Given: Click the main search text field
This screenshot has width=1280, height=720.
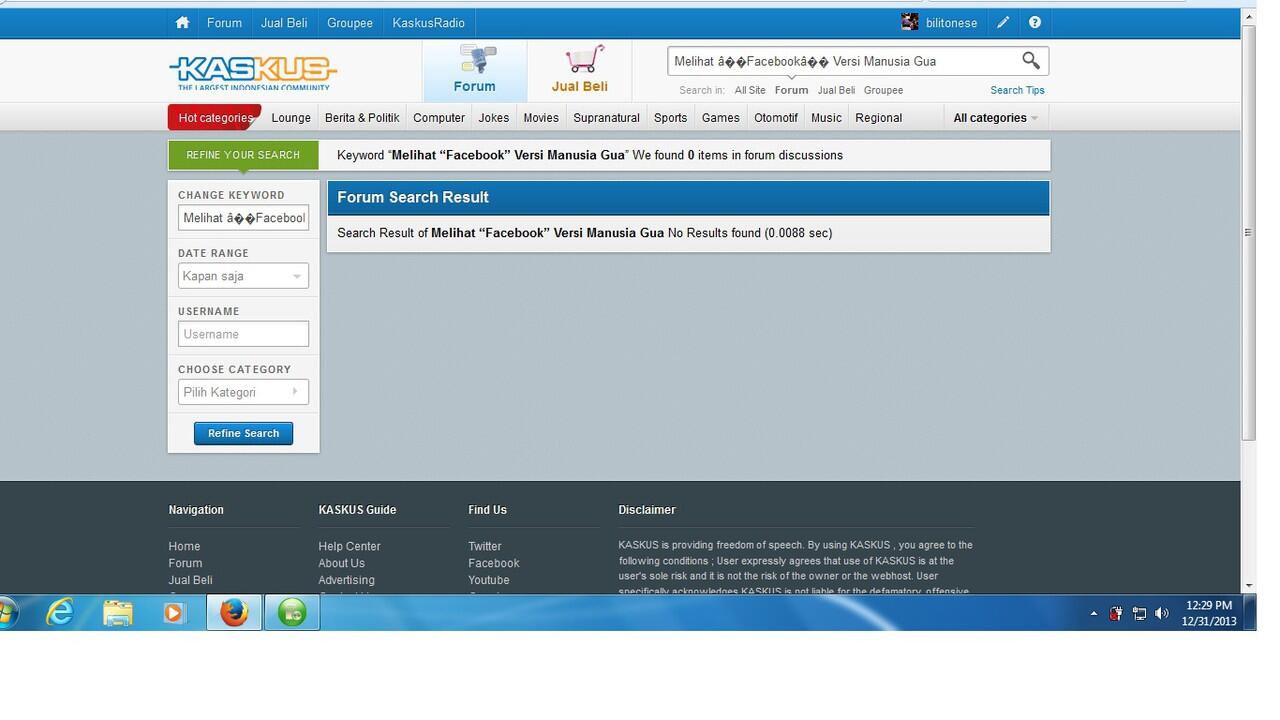Looking at the screenshot, I should pyautogui.click(x=843, y=61).
